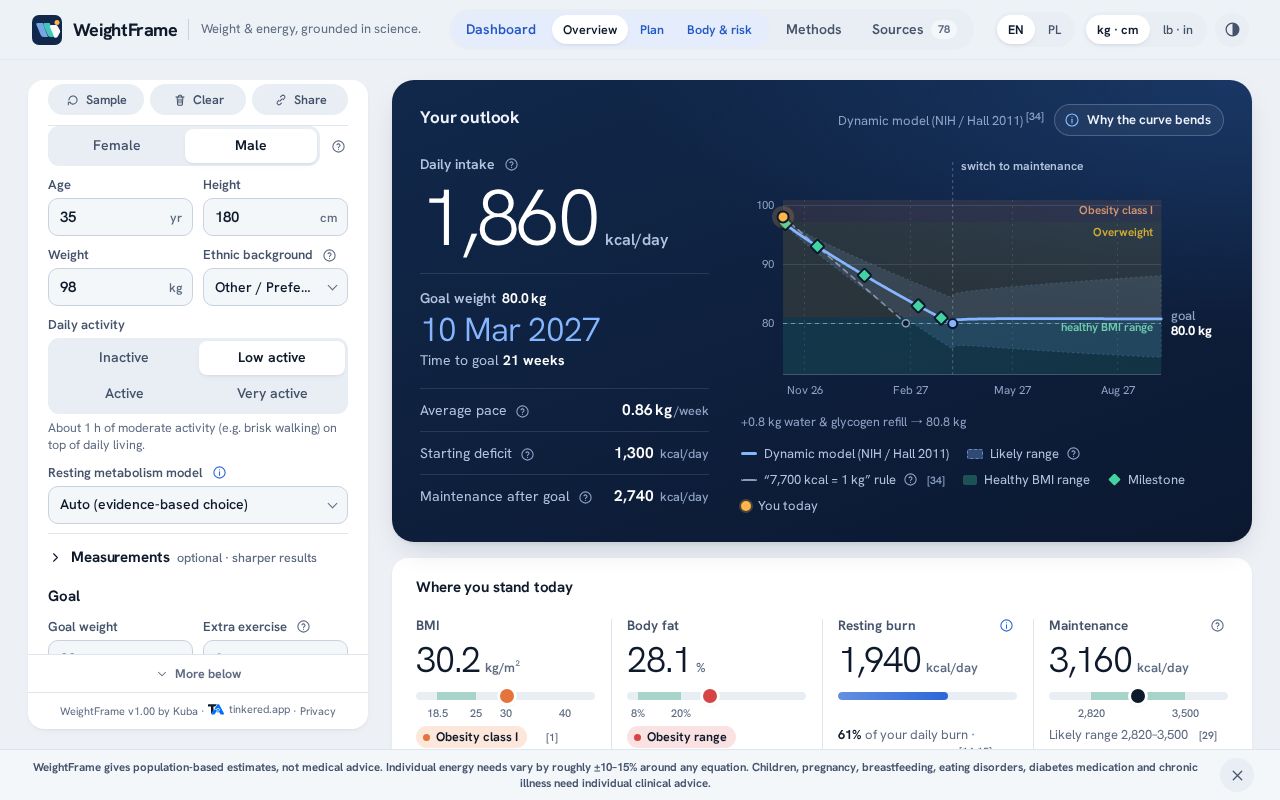
Task: Show help for Starting deficit
Action: (527, 454)
